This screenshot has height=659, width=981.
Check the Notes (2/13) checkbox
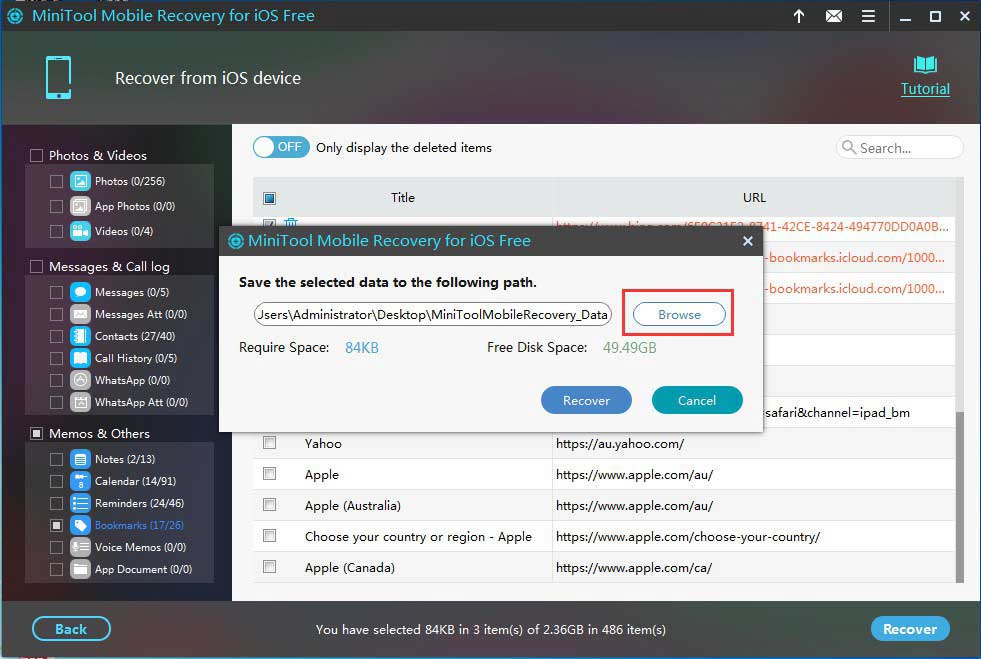(56, 459)
